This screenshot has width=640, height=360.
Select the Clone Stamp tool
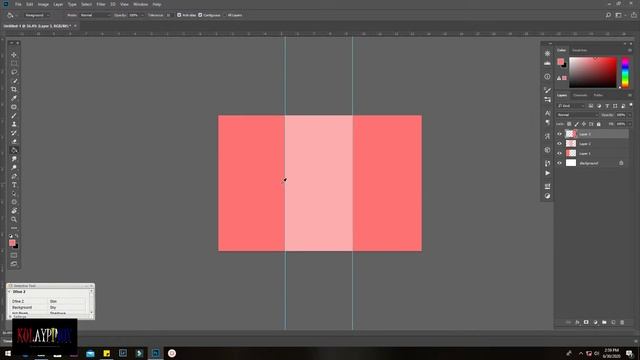[x=14, y=124]
